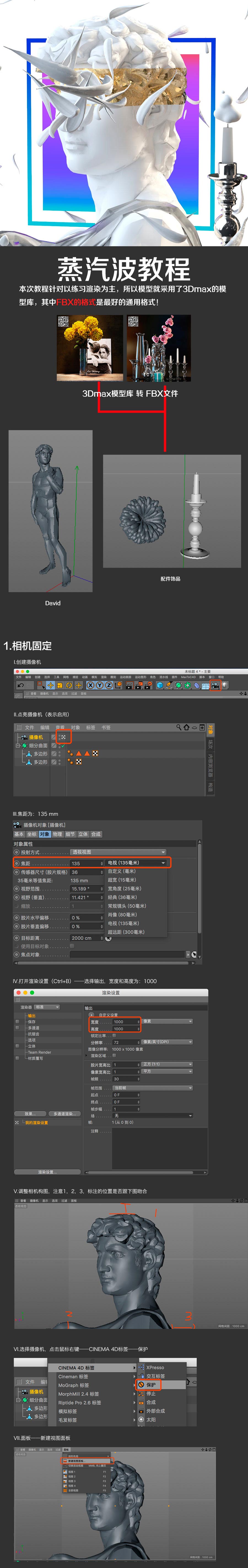Select 抗锯齿 in render settings list
Screen dimensions: 248x1568
point(33,1033)
